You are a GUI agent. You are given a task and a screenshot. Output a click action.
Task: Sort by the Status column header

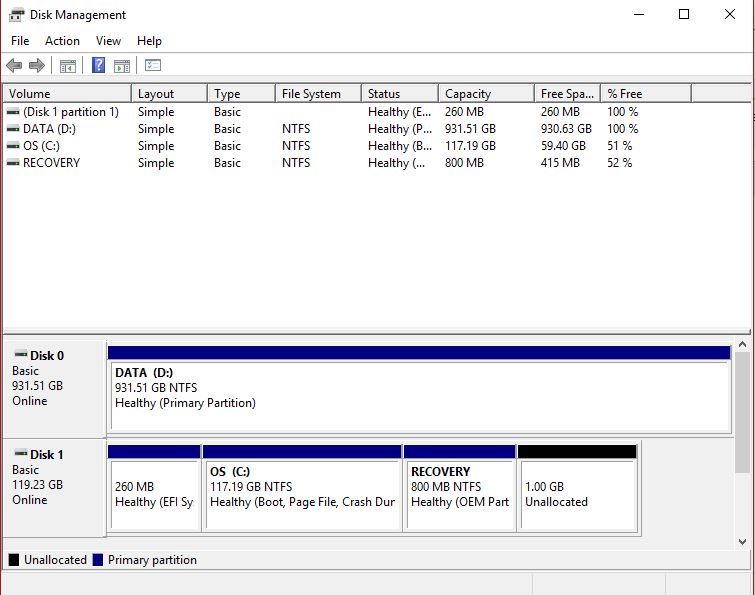point(400,93)
